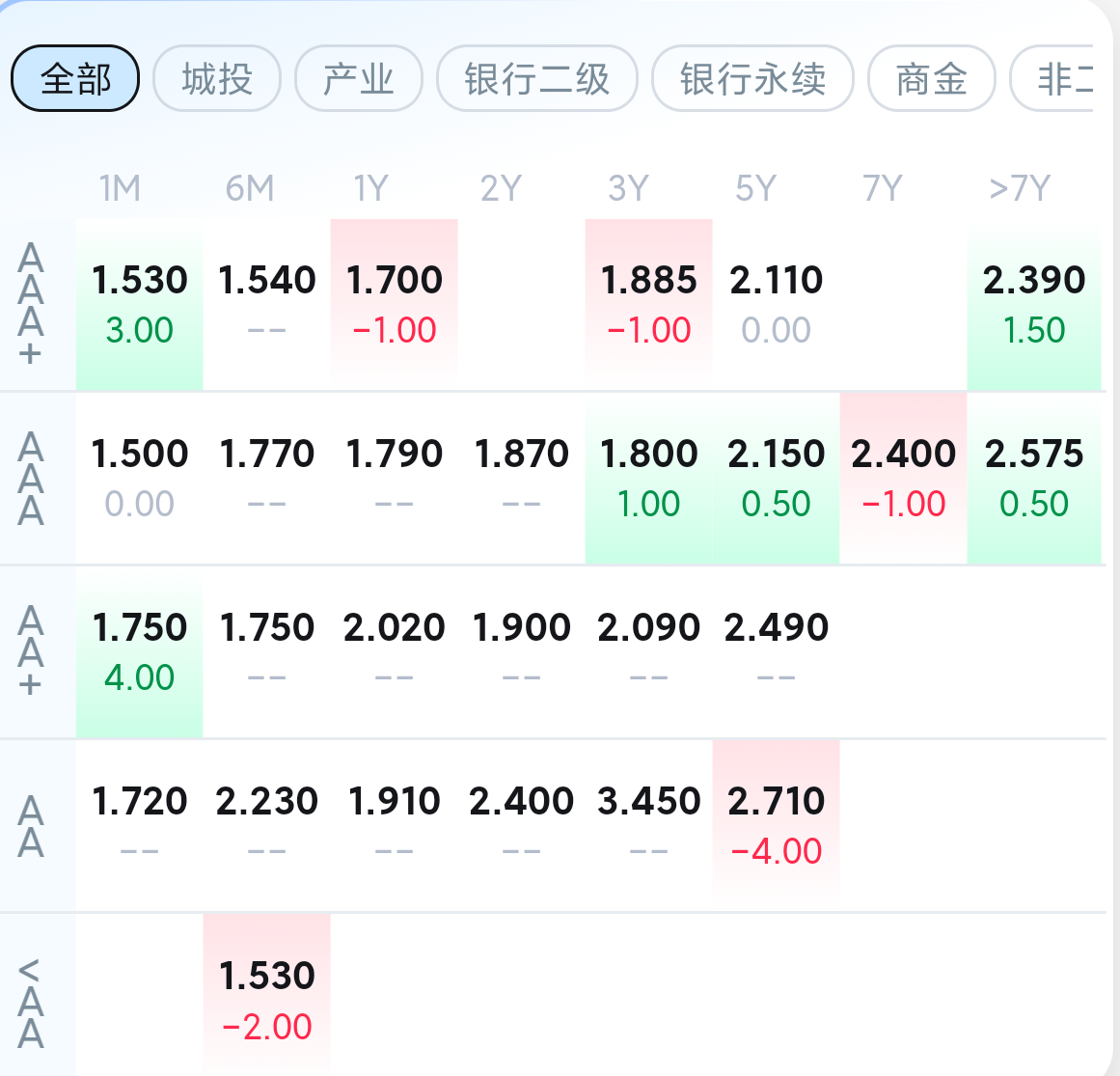The width and height of the screenshot is (1120, 1076).
Task: Click the 1.885 yield cell
Action: pyautogui.click(x=648, y=304)
